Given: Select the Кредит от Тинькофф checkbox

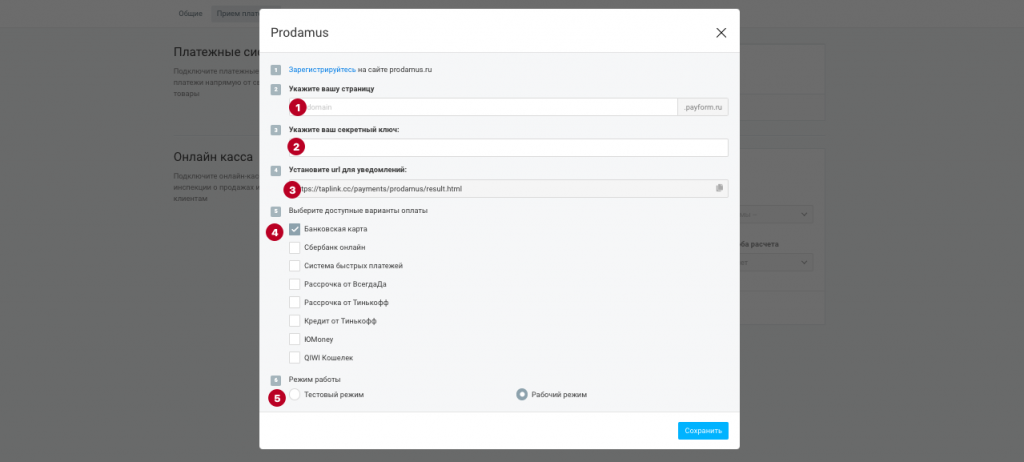Looking at the screenshot, I should tap(295, 321).
